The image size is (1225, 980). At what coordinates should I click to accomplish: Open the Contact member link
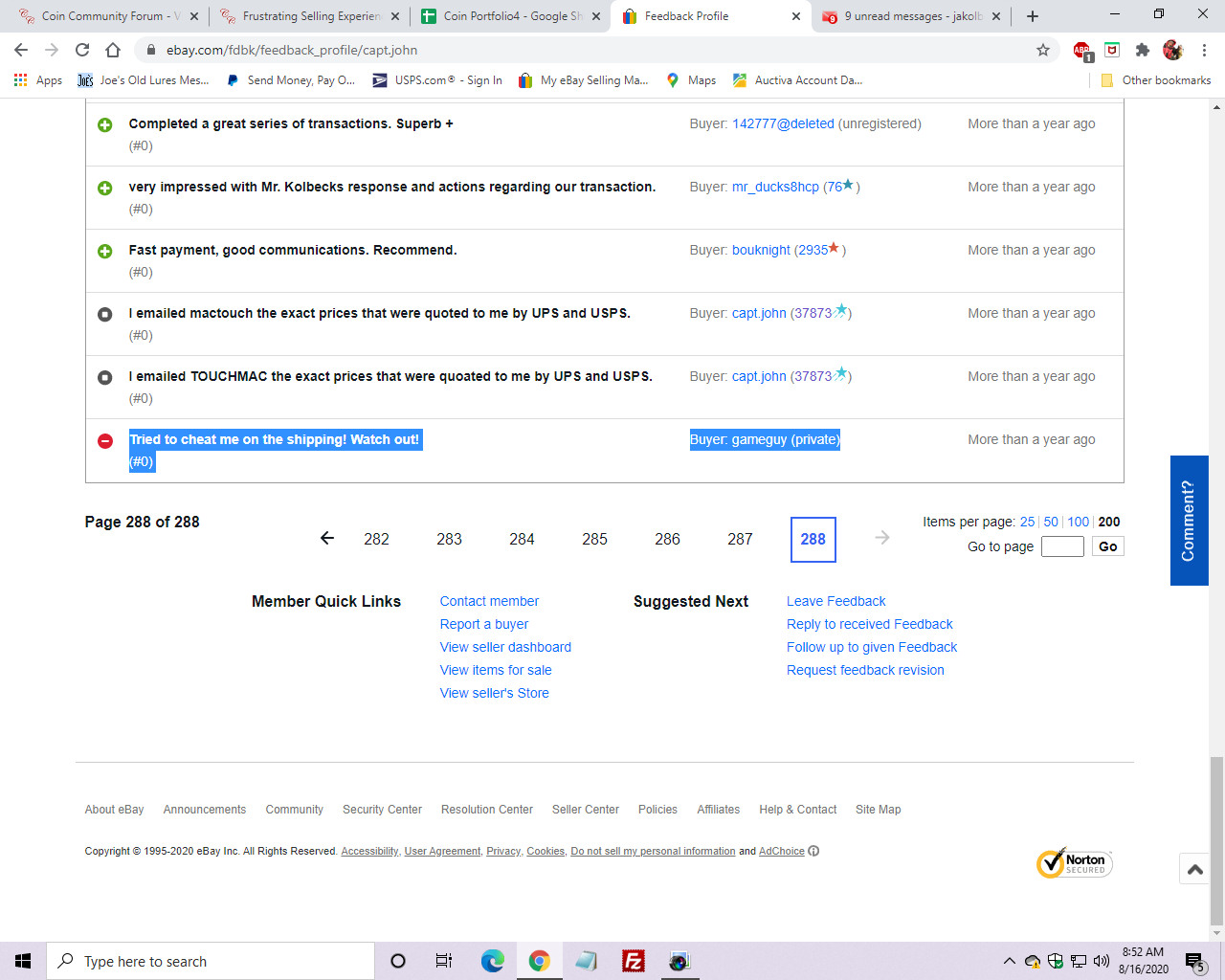(489, 601)
